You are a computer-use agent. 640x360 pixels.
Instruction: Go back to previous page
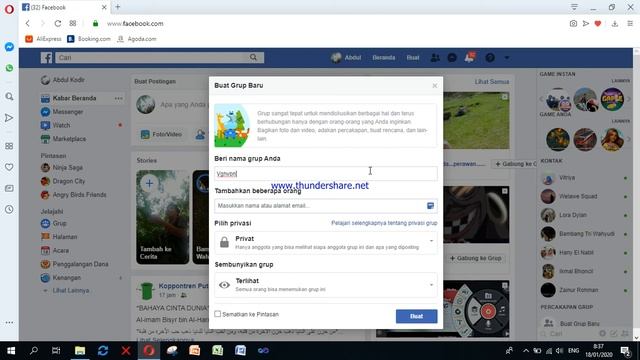click(28, 24)
